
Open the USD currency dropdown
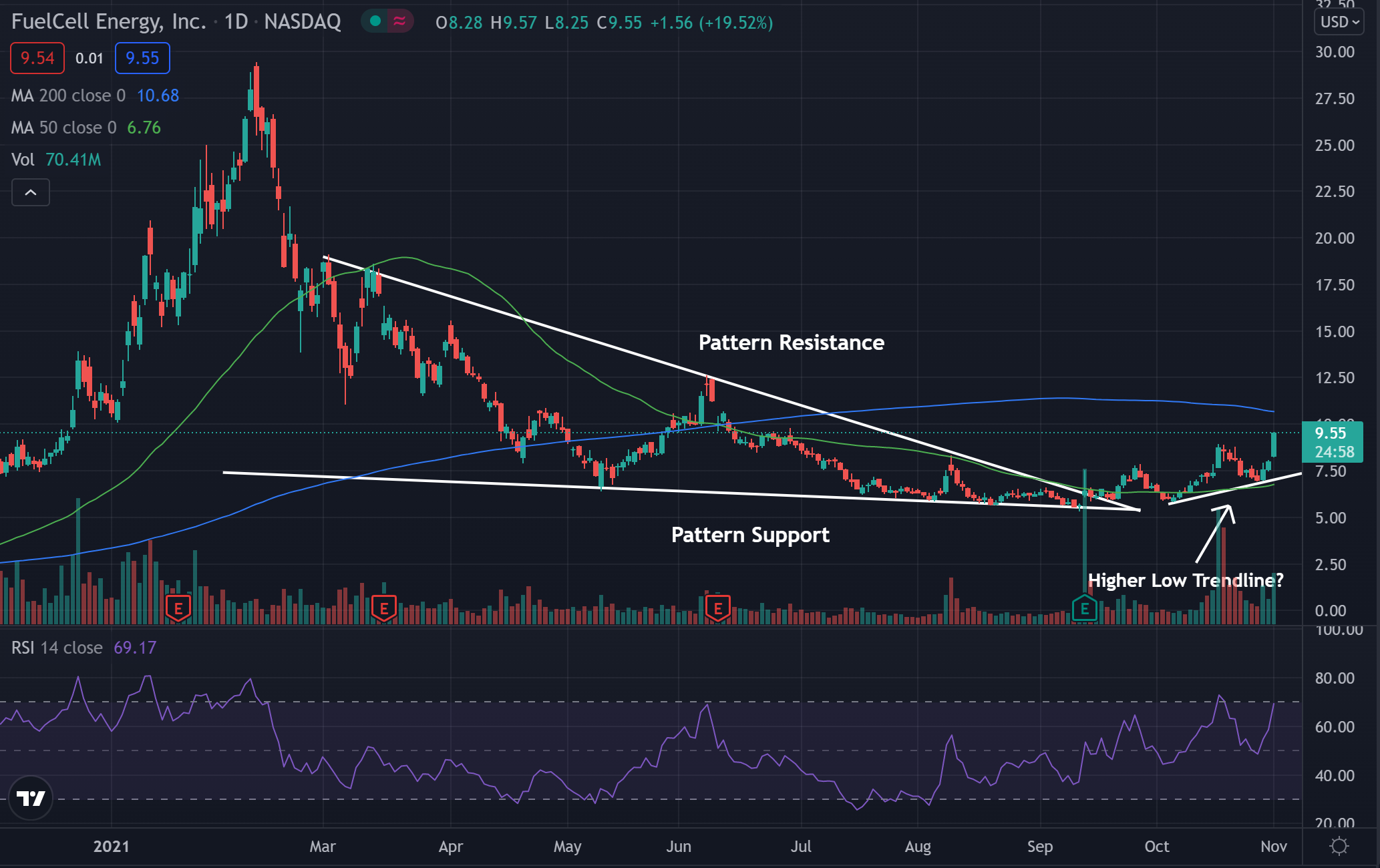tap(1340, 22)
